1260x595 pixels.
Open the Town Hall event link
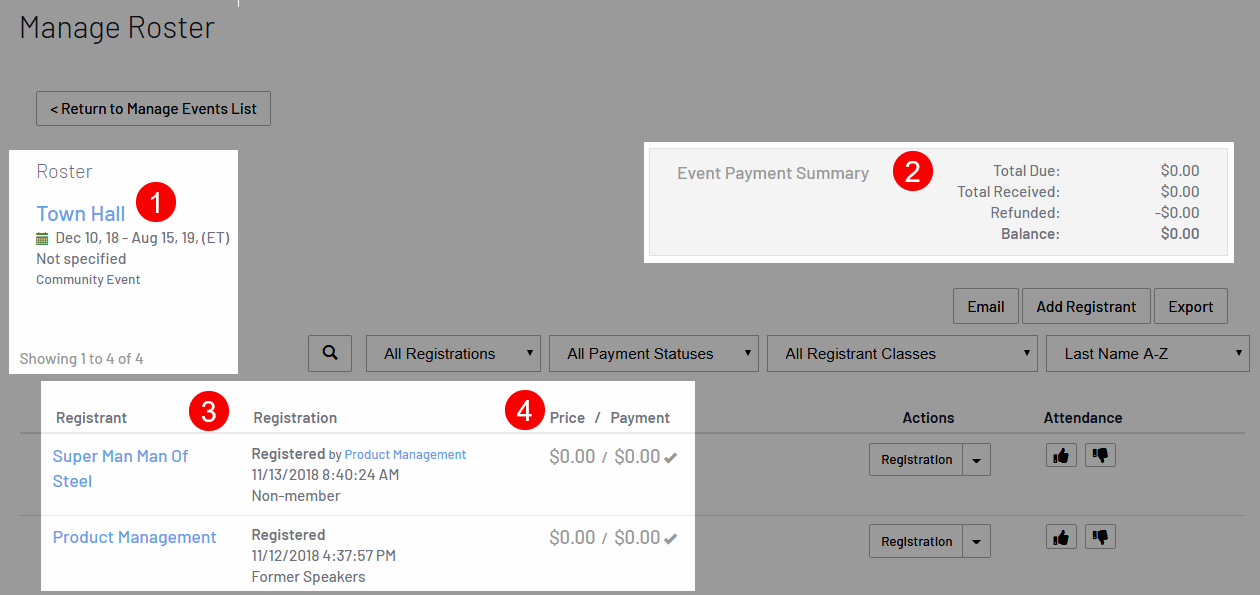pyautogui.click(x=81, y=214)
